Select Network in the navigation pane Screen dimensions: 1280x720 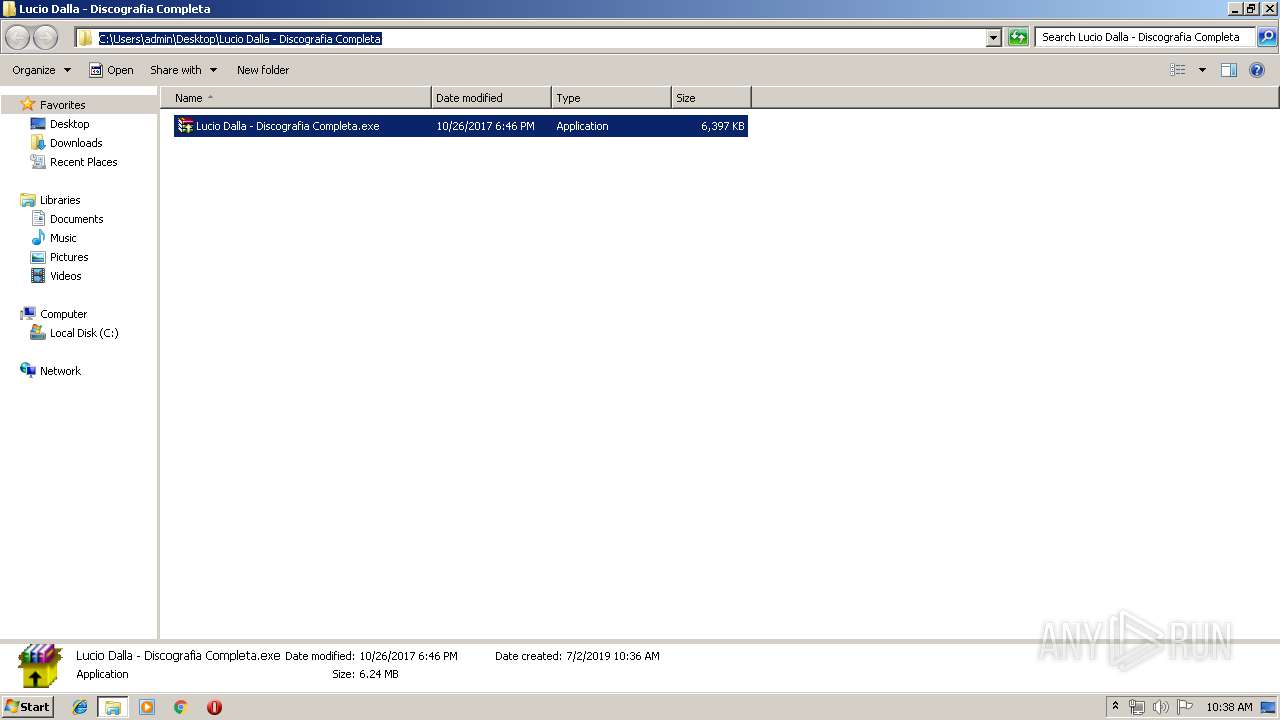click(60, 371)
